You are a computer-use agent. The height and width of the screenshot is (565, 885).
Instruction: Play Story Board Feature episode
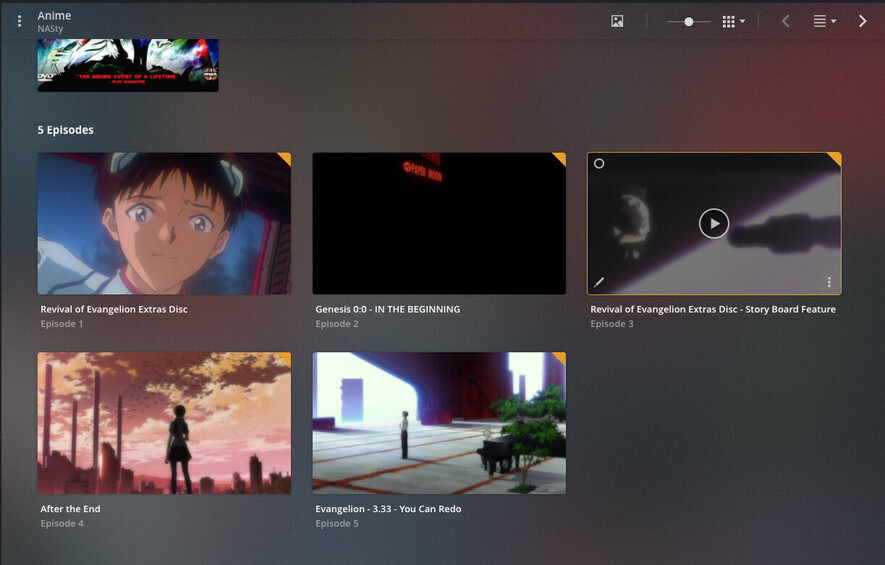(x=714, y=224)
